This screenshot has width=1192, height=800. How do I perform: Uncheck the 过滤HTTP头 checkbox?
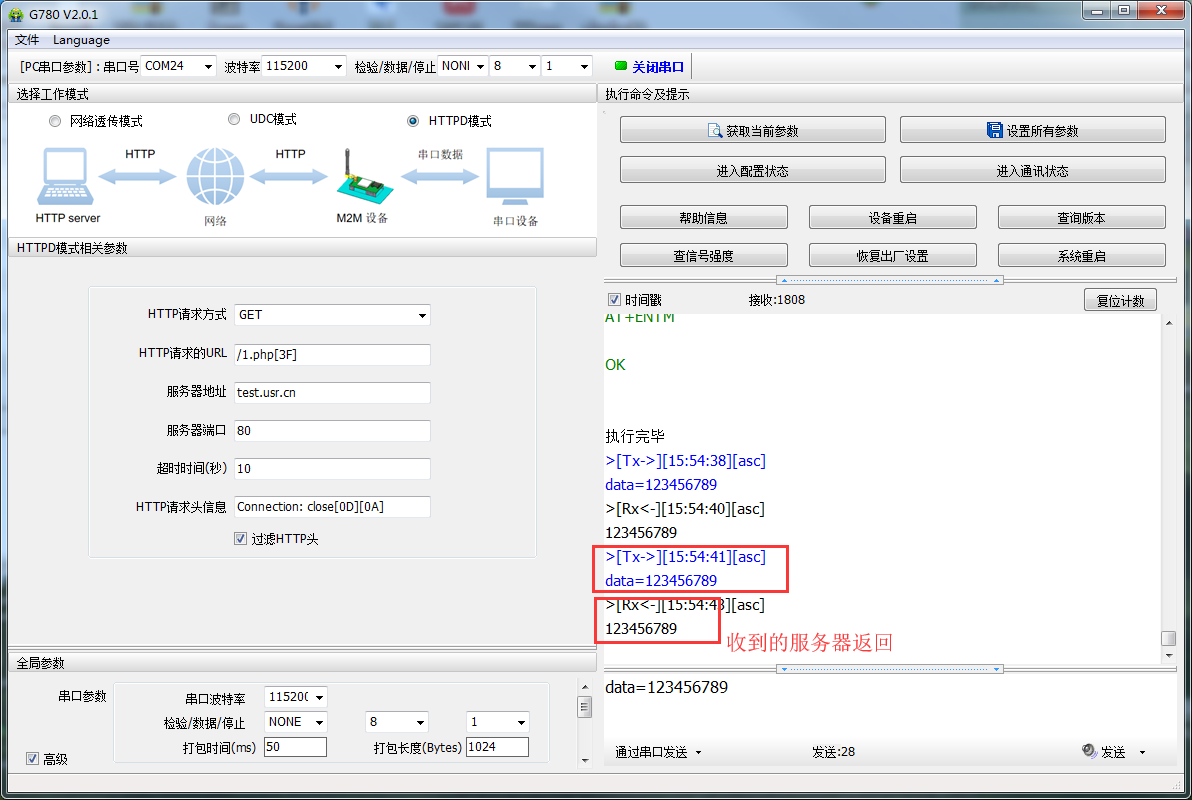pyautogui.click(x=241, y=538)
